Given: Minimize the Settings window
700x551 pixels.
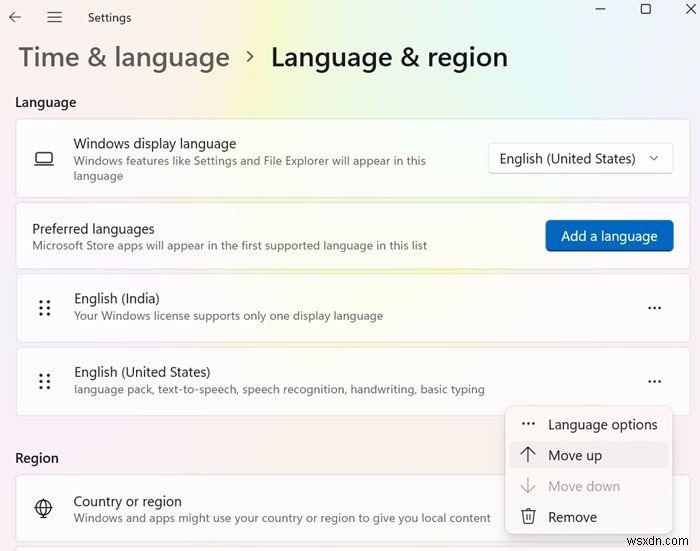Looking at the screenshot, I should point(603,10).
